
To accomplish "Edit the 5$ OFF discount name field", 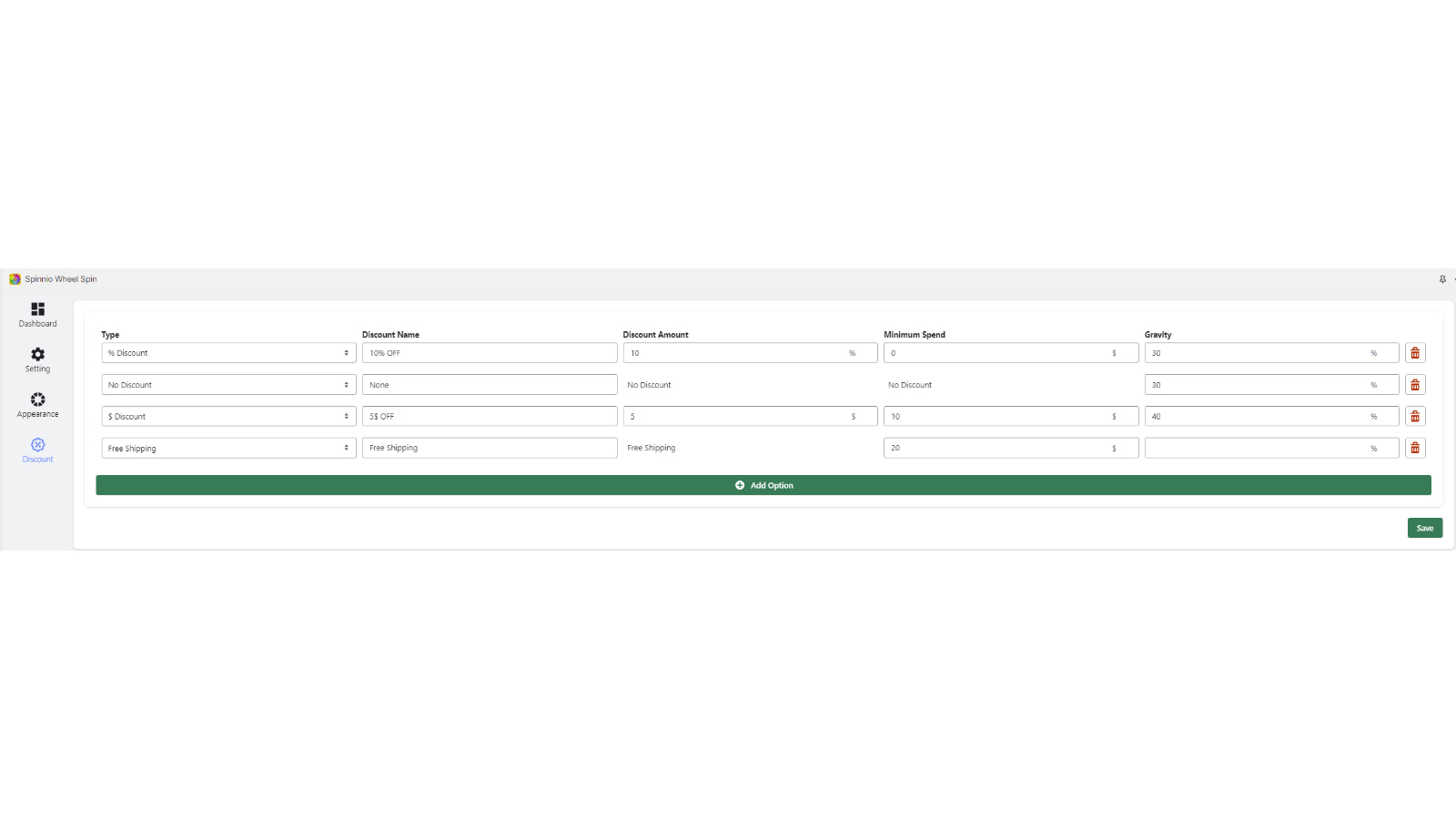I will click(x=490, y=416).
